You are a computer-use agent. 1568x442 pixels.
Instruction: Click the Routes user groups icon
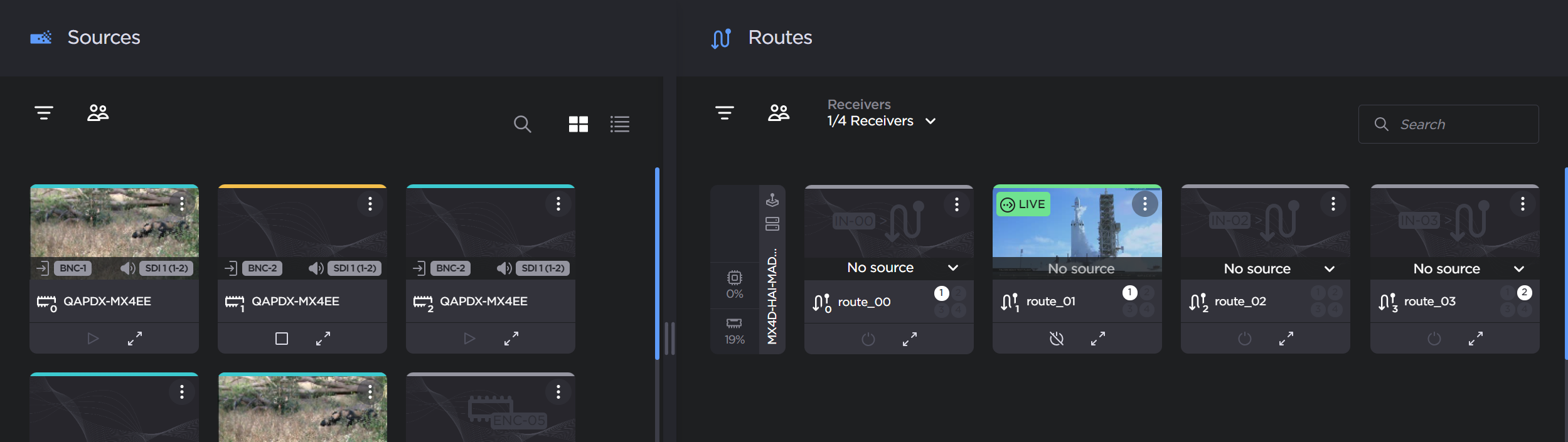click(x=778, y=113)
